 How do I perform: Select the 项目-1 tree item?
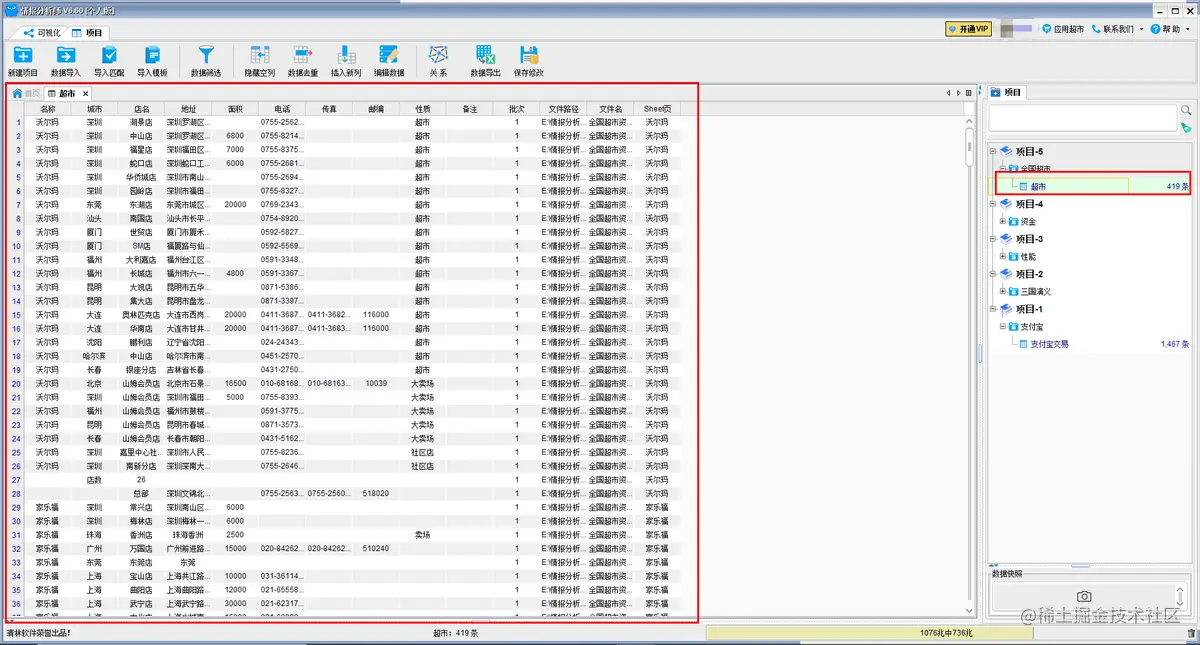click(1029, 309)
